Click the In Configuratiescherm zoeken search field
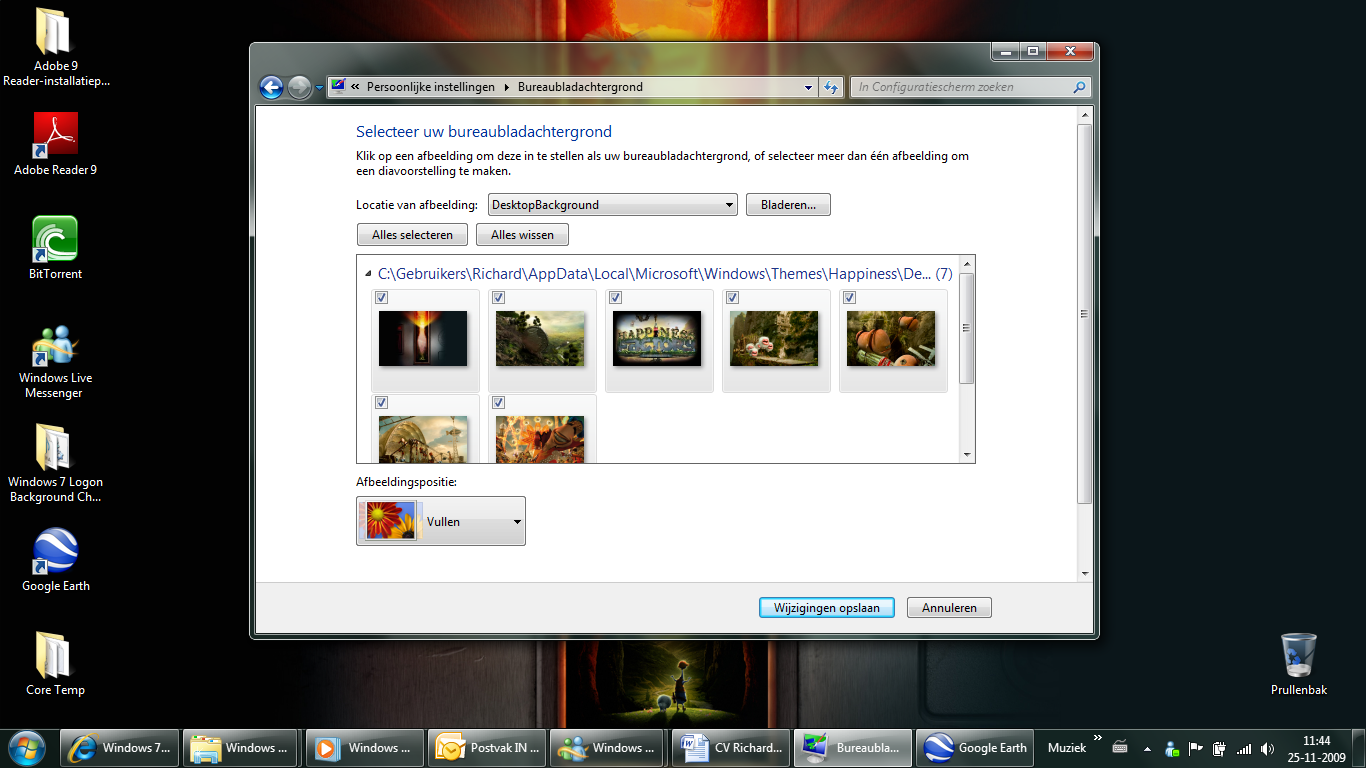This screenshot has height=768, width=1366. coord(970,87)
